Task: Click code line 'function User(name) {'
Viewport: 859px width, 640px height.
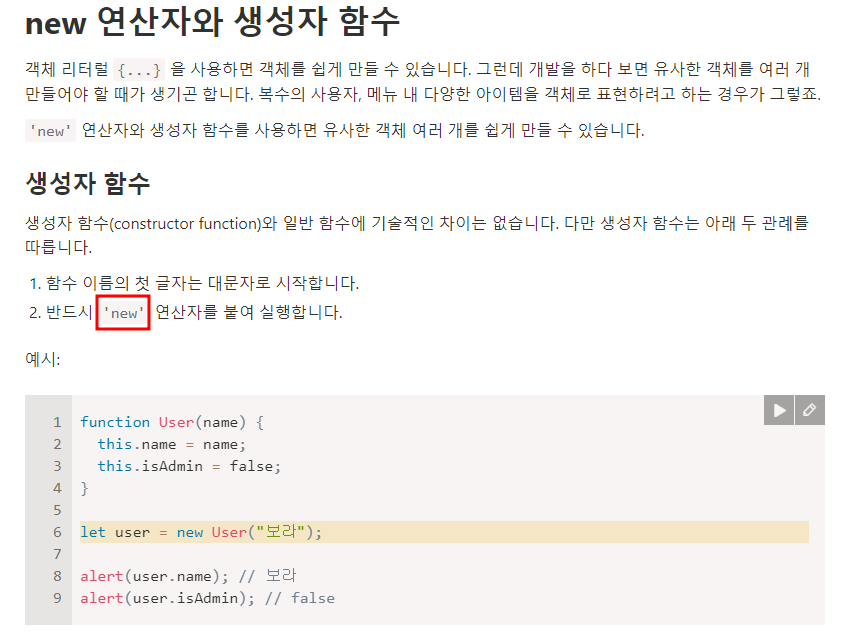Action: pos(172,422)
